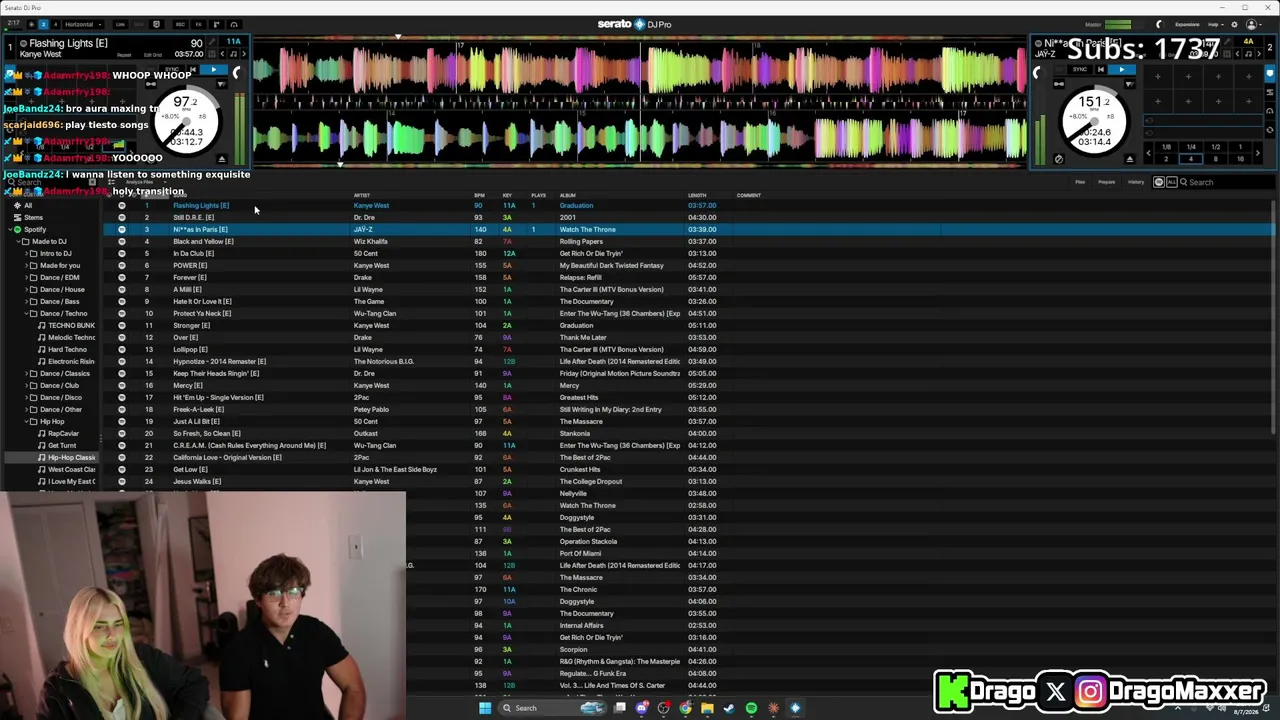Set deck 2 loop size to 1/8
The height and width of the screenshot is (720, 1280).
(x=1166, y=147)
